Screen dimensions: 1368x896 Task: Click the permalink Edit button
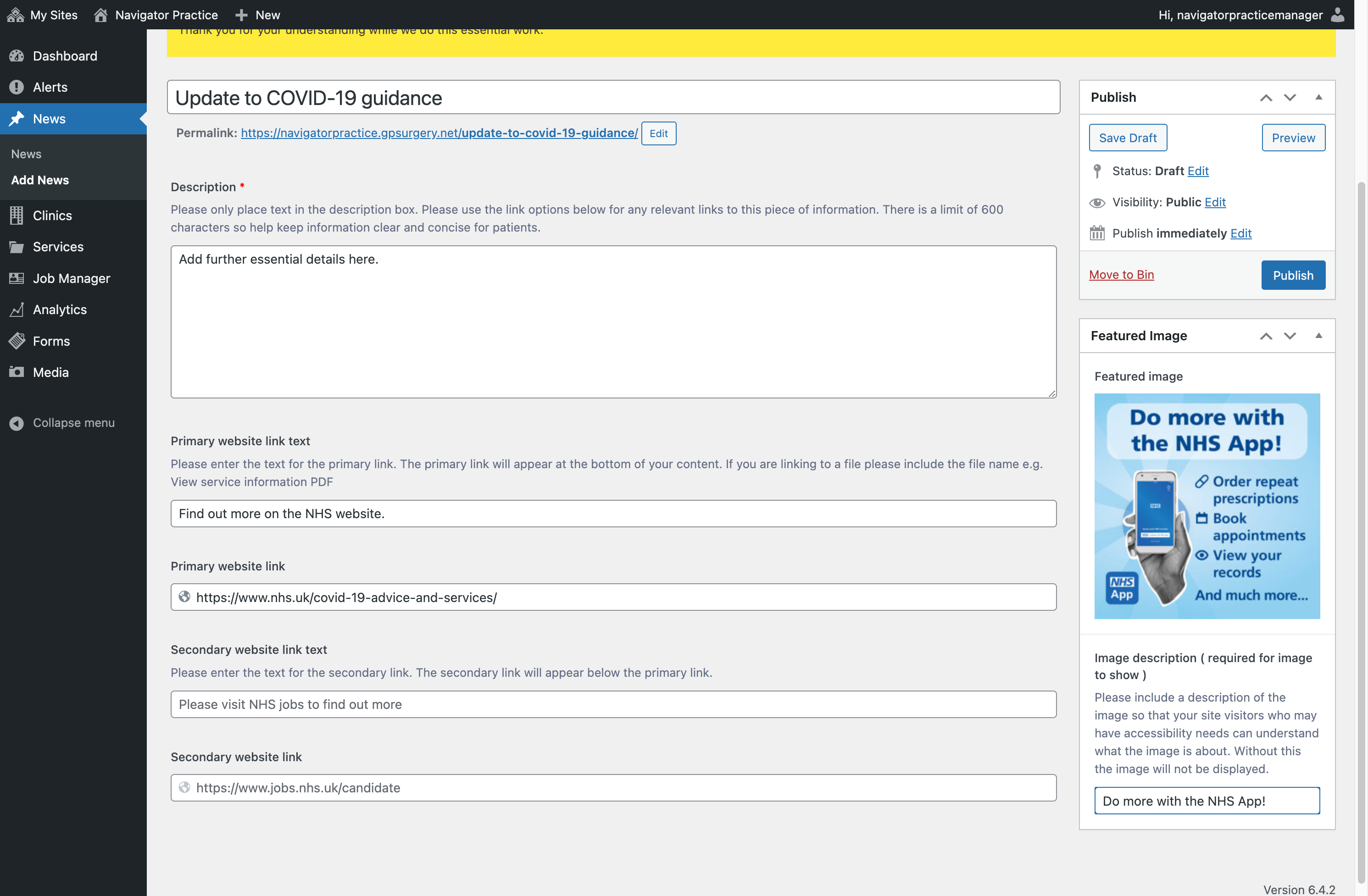click(659, 133)
